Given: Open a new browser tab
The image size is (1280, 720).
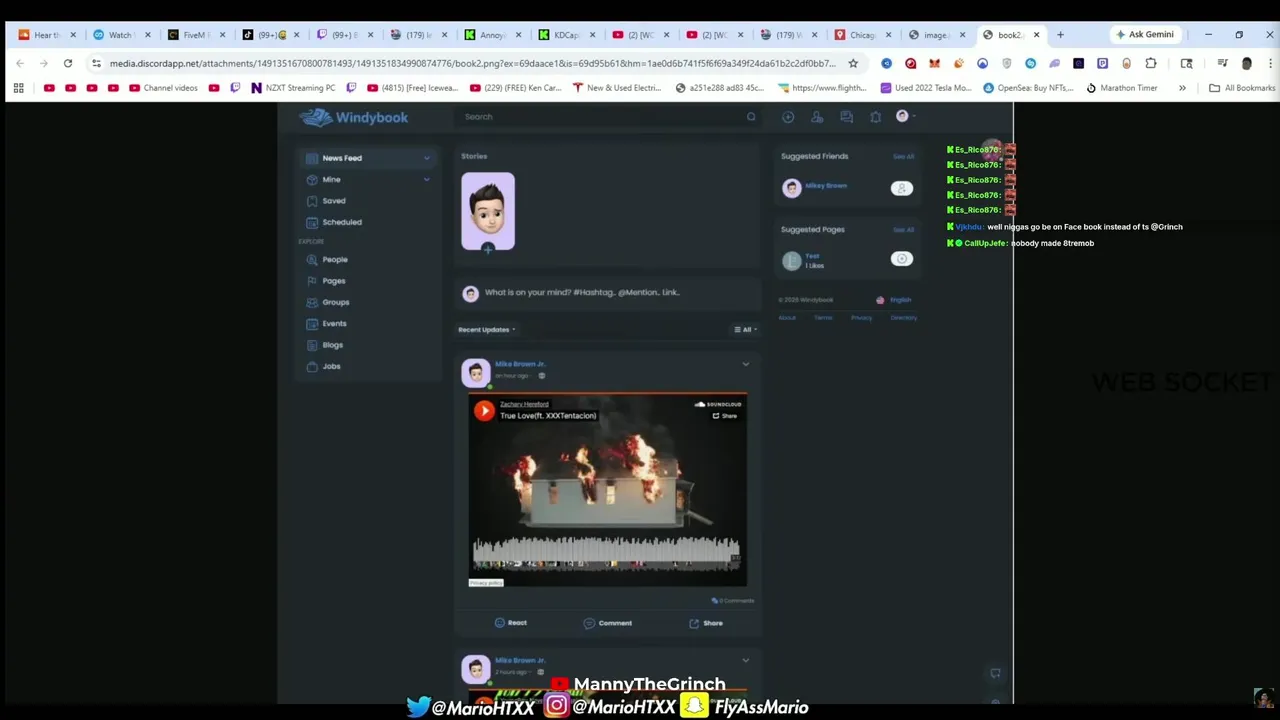Looking at the screenshot, I should (1060, 35).
